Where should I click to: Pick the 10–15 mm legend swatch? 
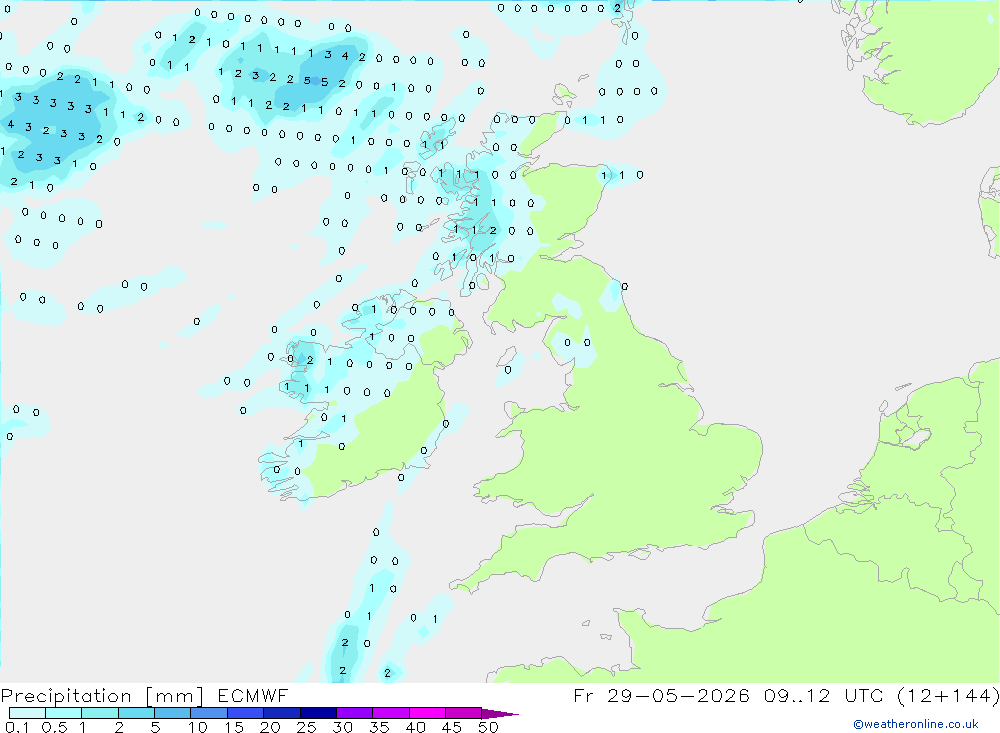(x=209, y=713)
